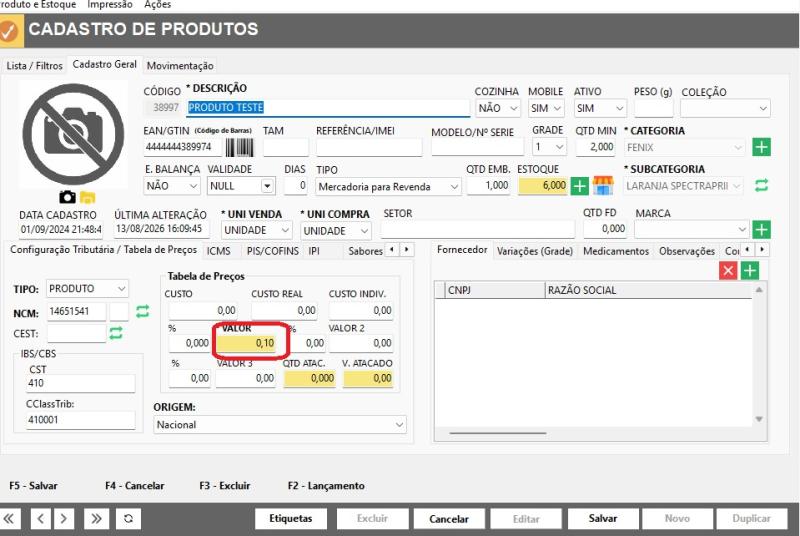Click the barcode generator icon beside EAN/GTIN
This screenshot has height=536, width=800.
(239, 147)
